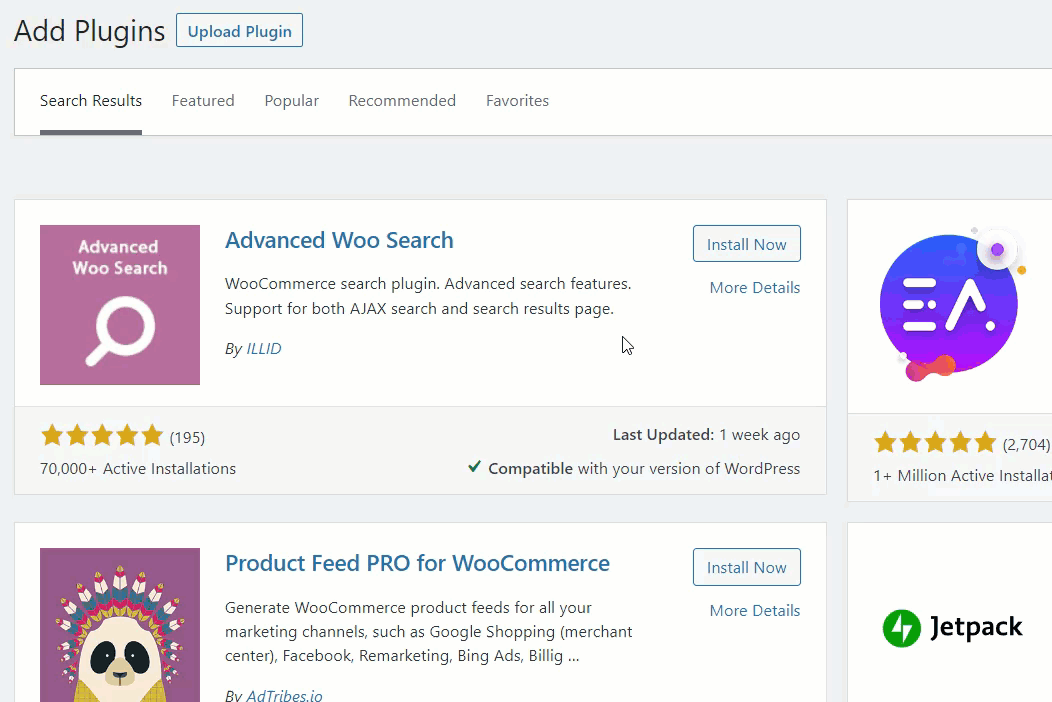This screenshot has width=1052, height=702.
Task: Click the Jetpack logo
Action: click(952, 628)
